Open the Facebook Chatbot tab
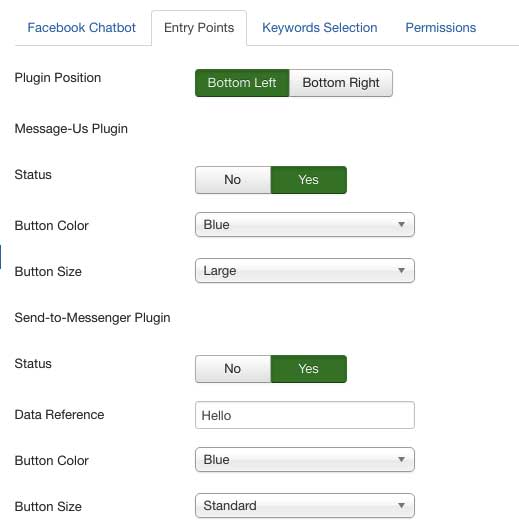Screen dimensions: 519x530 [x=81, y=28]
